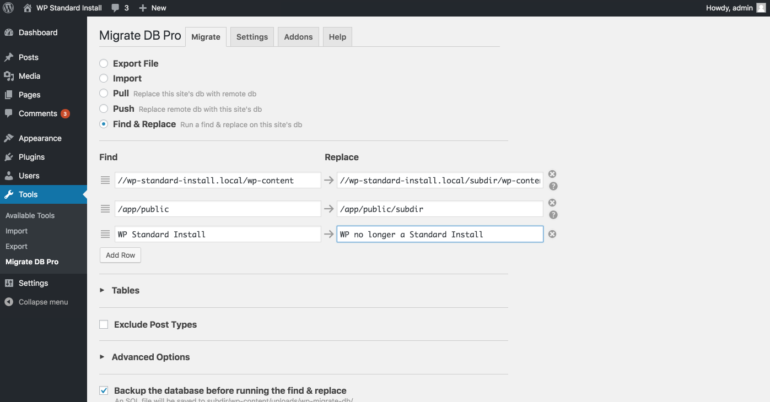Open the Plugins sidebar menu
The image size is (770, 402).
coord(31,157)
